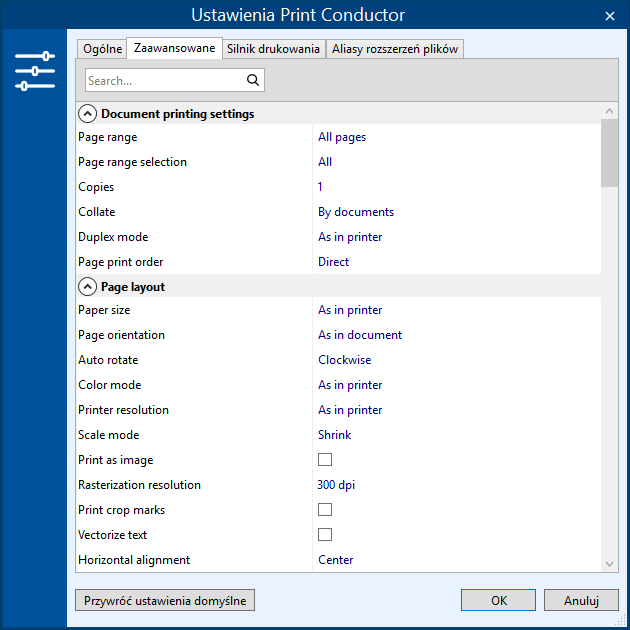Click the scrollbar down arrow

pos(610,564)
